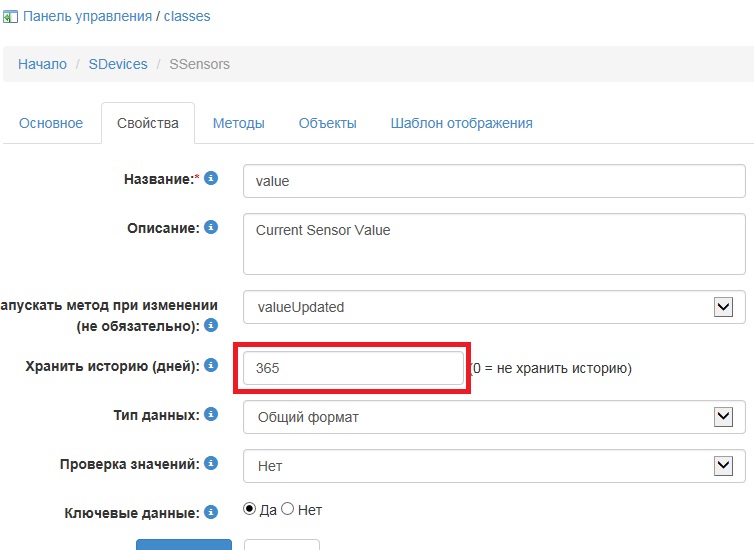Open the valueUpdated method dropdown
Screen dimensions: 754x550
click(494, 308)
